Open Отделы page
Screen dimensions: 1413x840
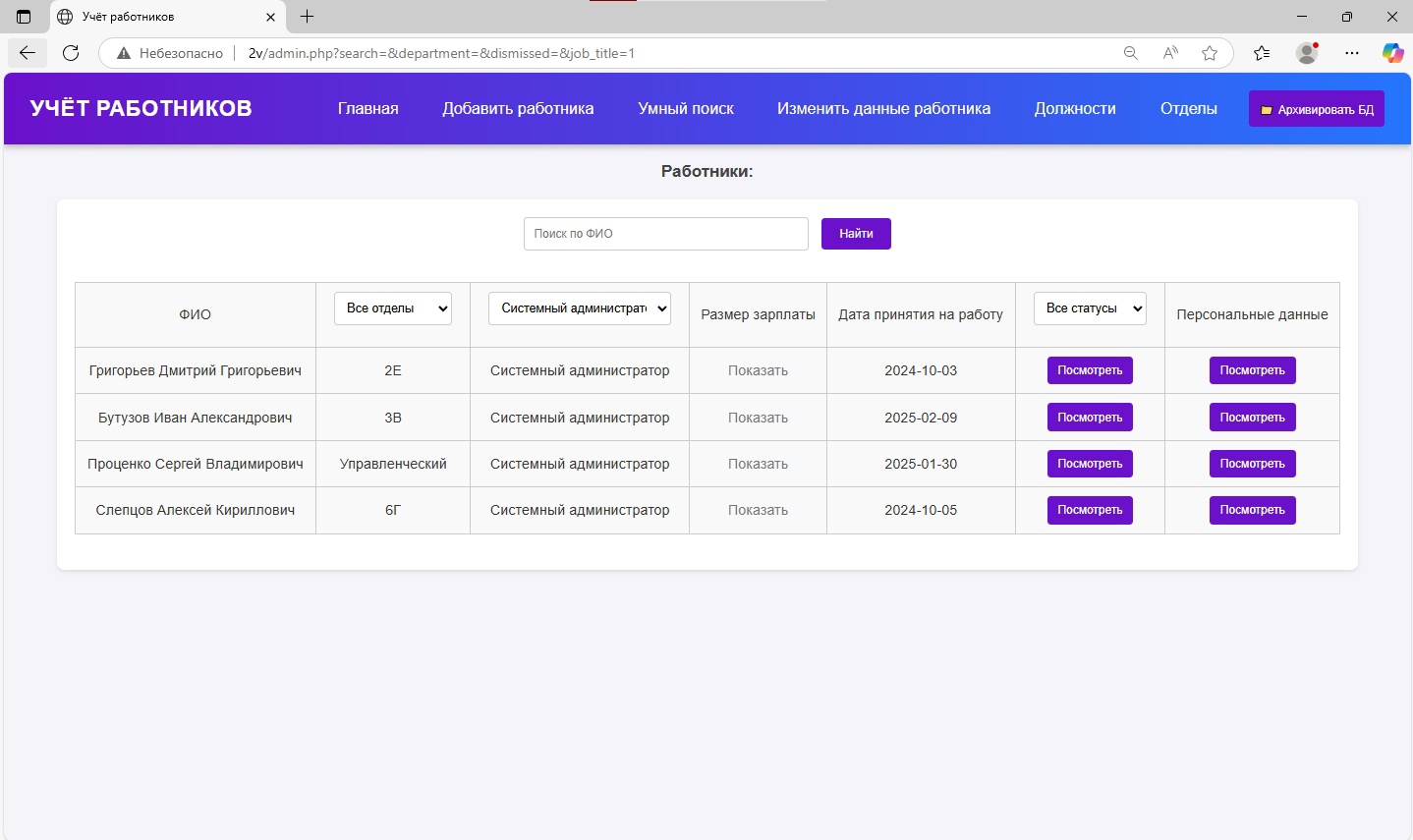point(1189,109)
